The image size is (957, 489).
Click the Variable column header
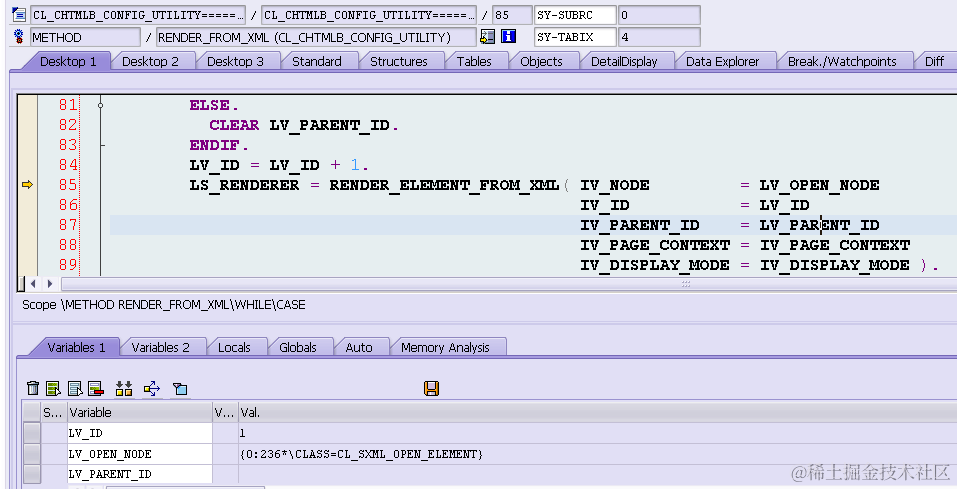[139, 412]
